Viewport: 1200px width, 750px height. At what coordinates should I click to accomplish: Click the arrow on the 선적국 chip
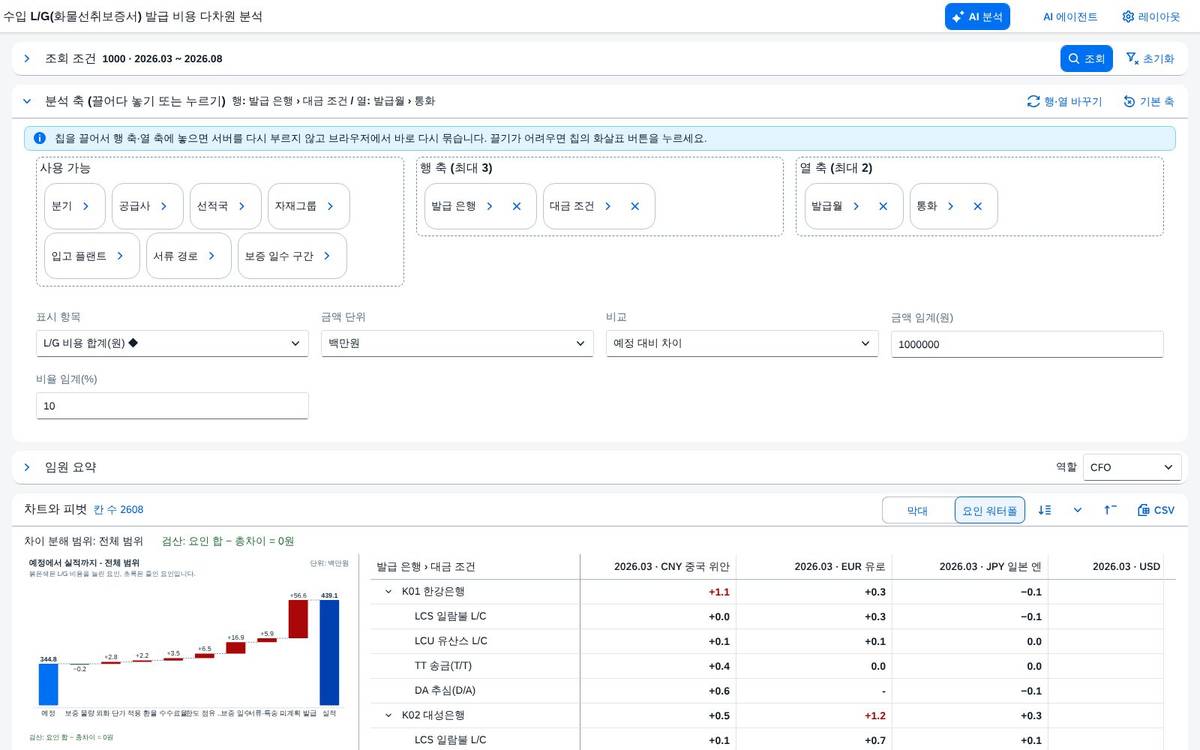242,206
